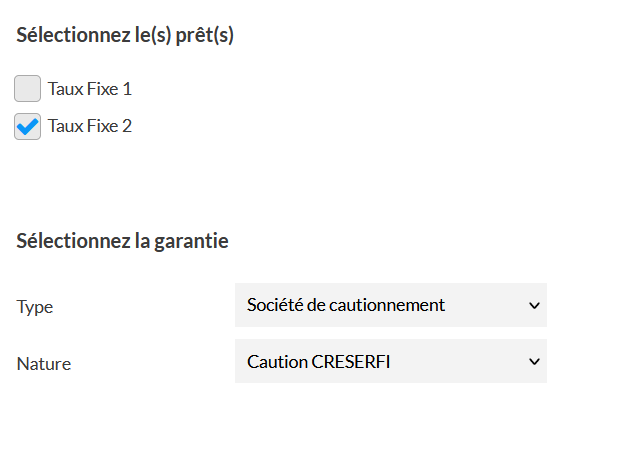Select the "Caution CRESERFI" value text
This screenshot has height=471, width=617.
click(319, 361)
